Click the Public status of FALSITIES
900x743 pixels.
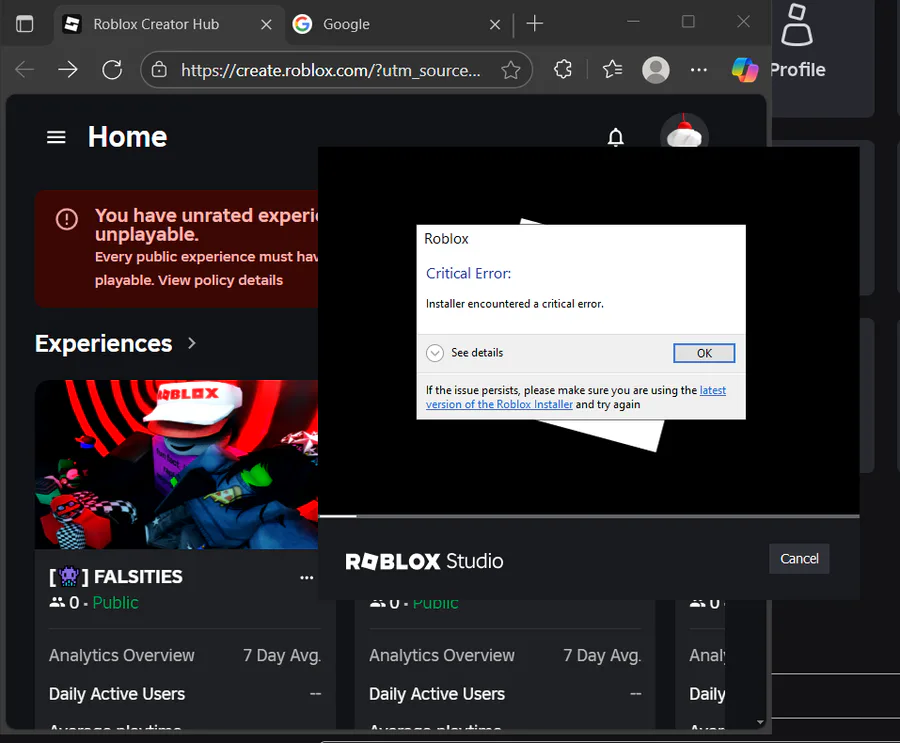tap(115, 602)
